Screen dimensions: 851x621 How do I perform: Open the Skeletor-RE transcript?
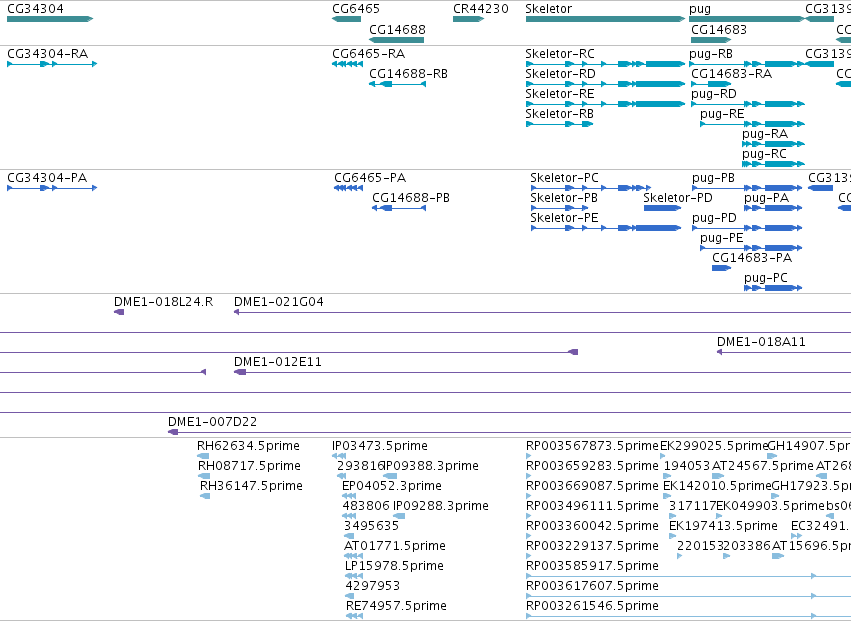pos(605,104)
